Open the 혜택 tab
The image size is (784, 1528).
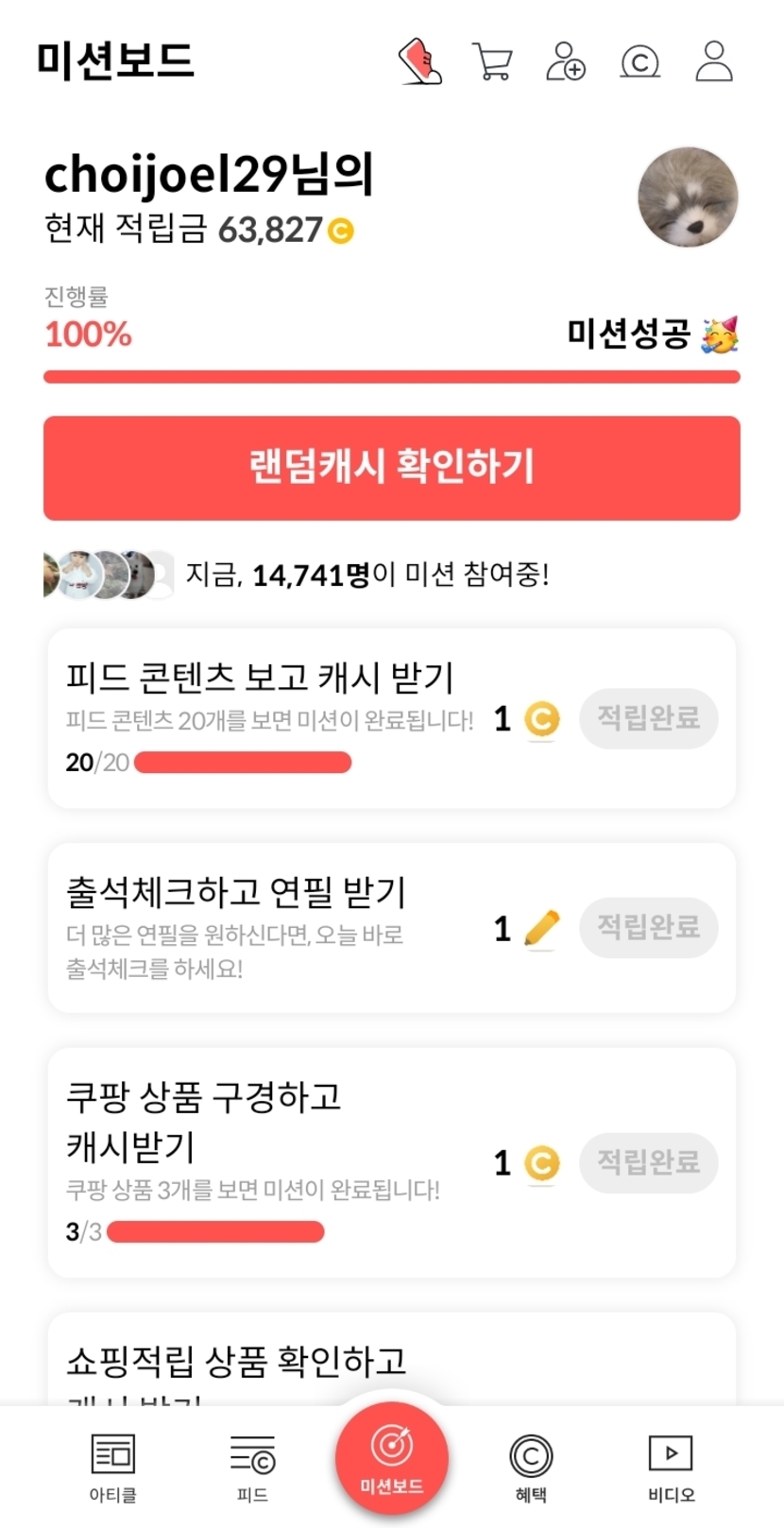531,1466
